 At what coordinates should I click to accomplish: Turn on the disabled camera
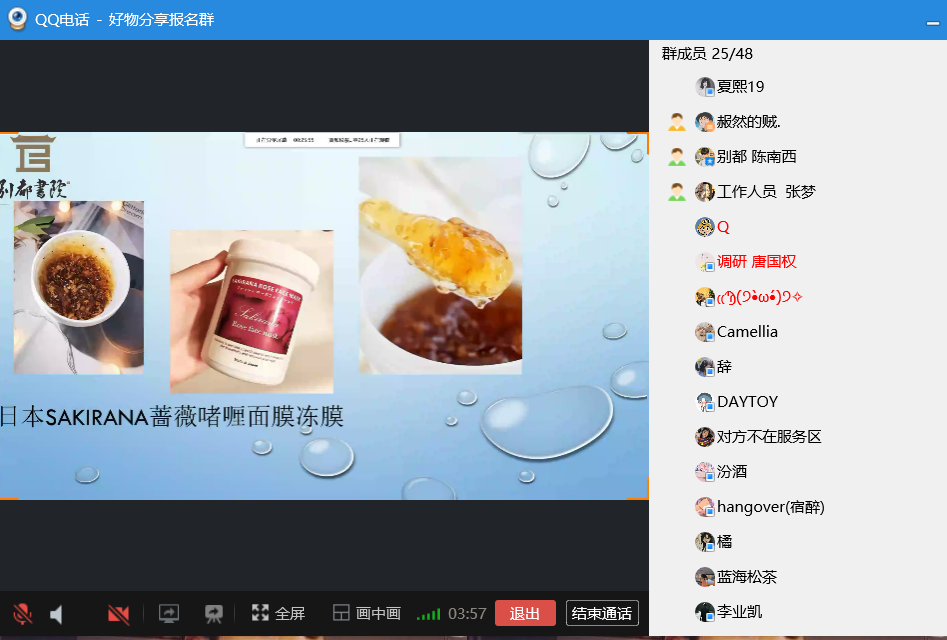[119, 614]
